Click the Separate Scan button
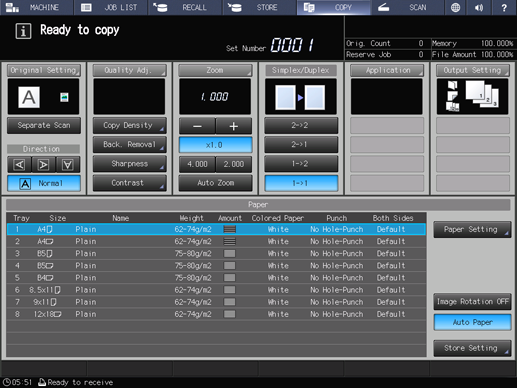517x388 pixels. point(44,125)
